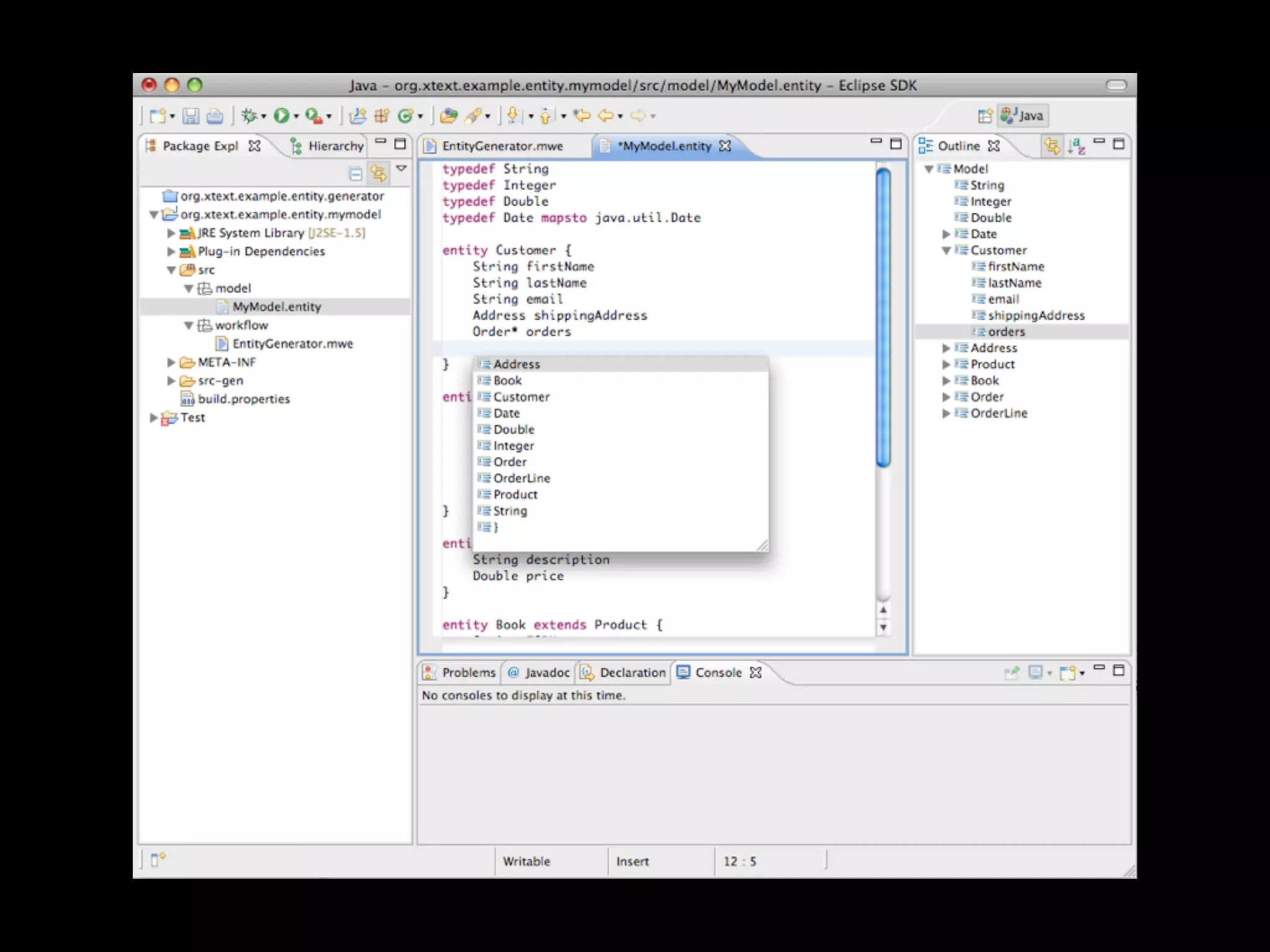
Task: Toggle alphabetical sort in Outline view
Action: [1077, 146]
